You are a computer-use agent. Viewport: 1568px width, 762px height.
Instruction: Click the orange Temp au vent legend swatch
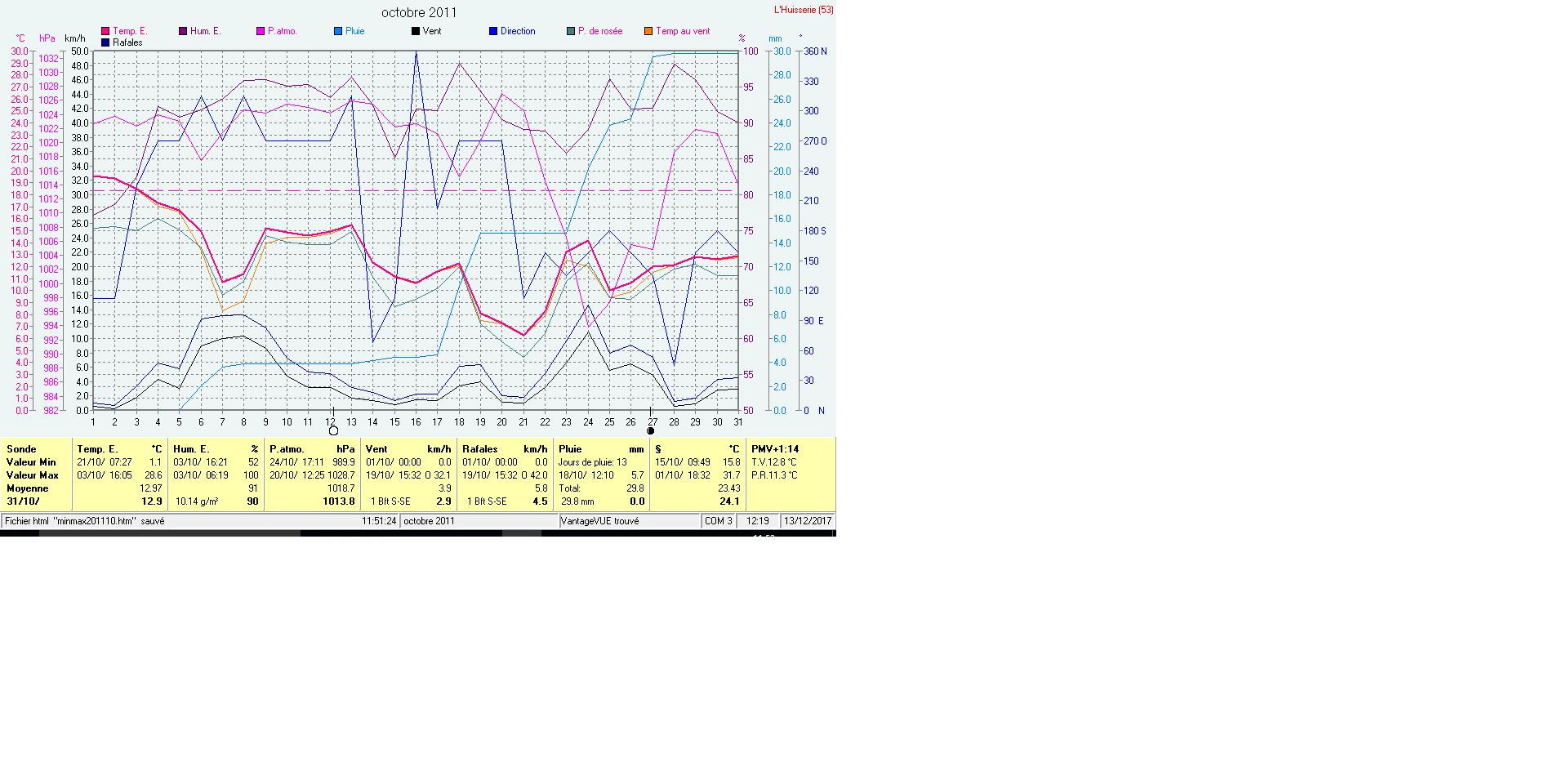648,31
